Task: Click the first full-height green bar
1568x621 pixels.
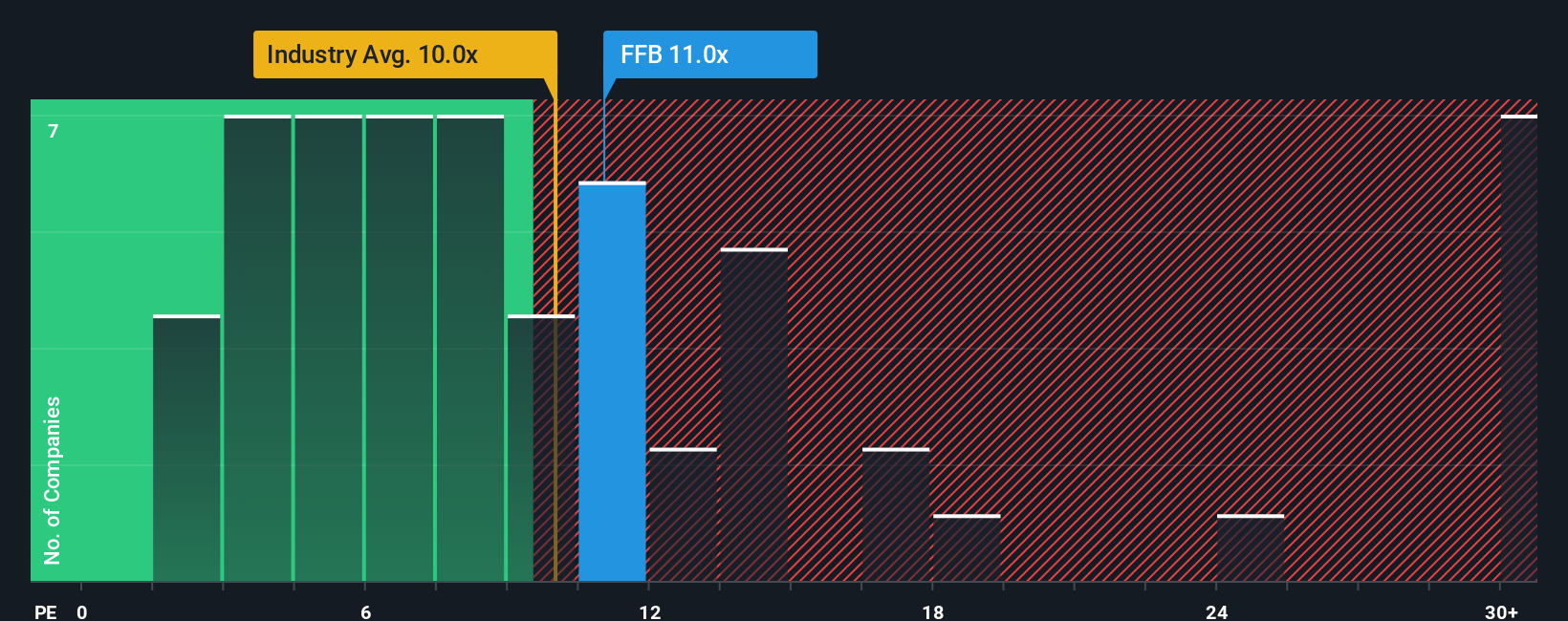Action: coord(257,348)
